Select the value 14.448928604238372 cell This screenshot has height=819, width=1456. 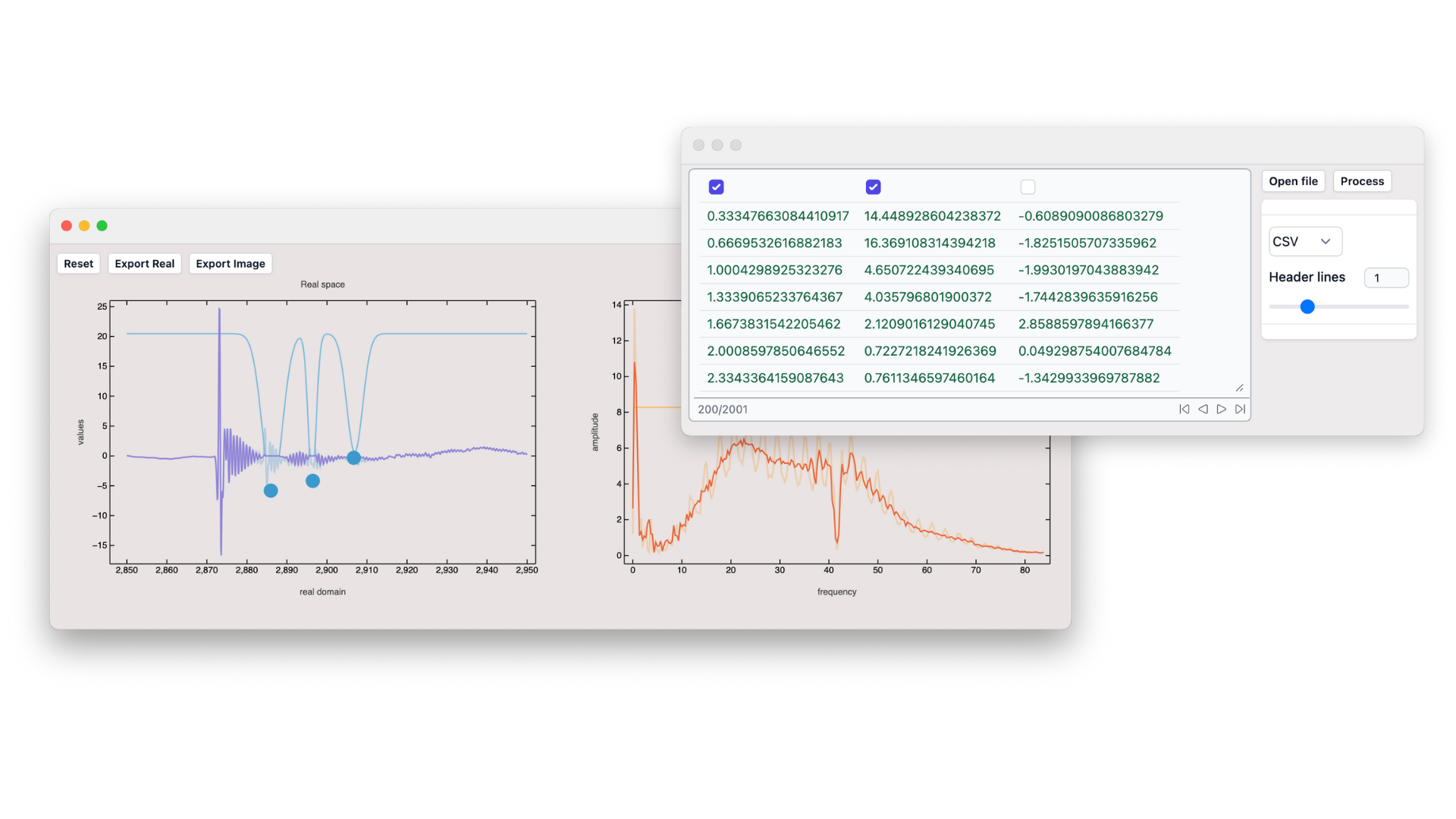click(x=932, y=216)
